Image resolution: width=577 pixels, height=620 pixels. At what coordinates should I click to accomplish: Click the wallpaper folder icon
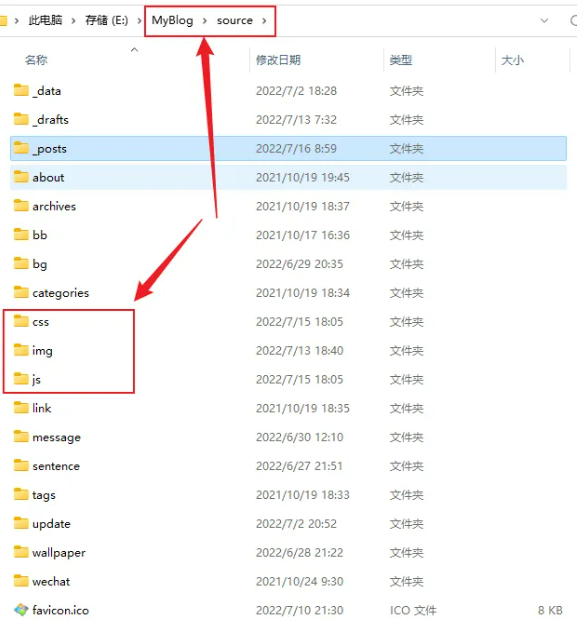click(x=21, y=552)
